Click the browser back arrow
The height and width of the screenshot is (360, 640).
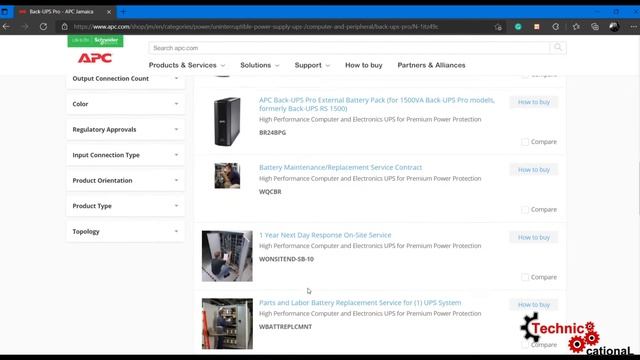(7, 27)
